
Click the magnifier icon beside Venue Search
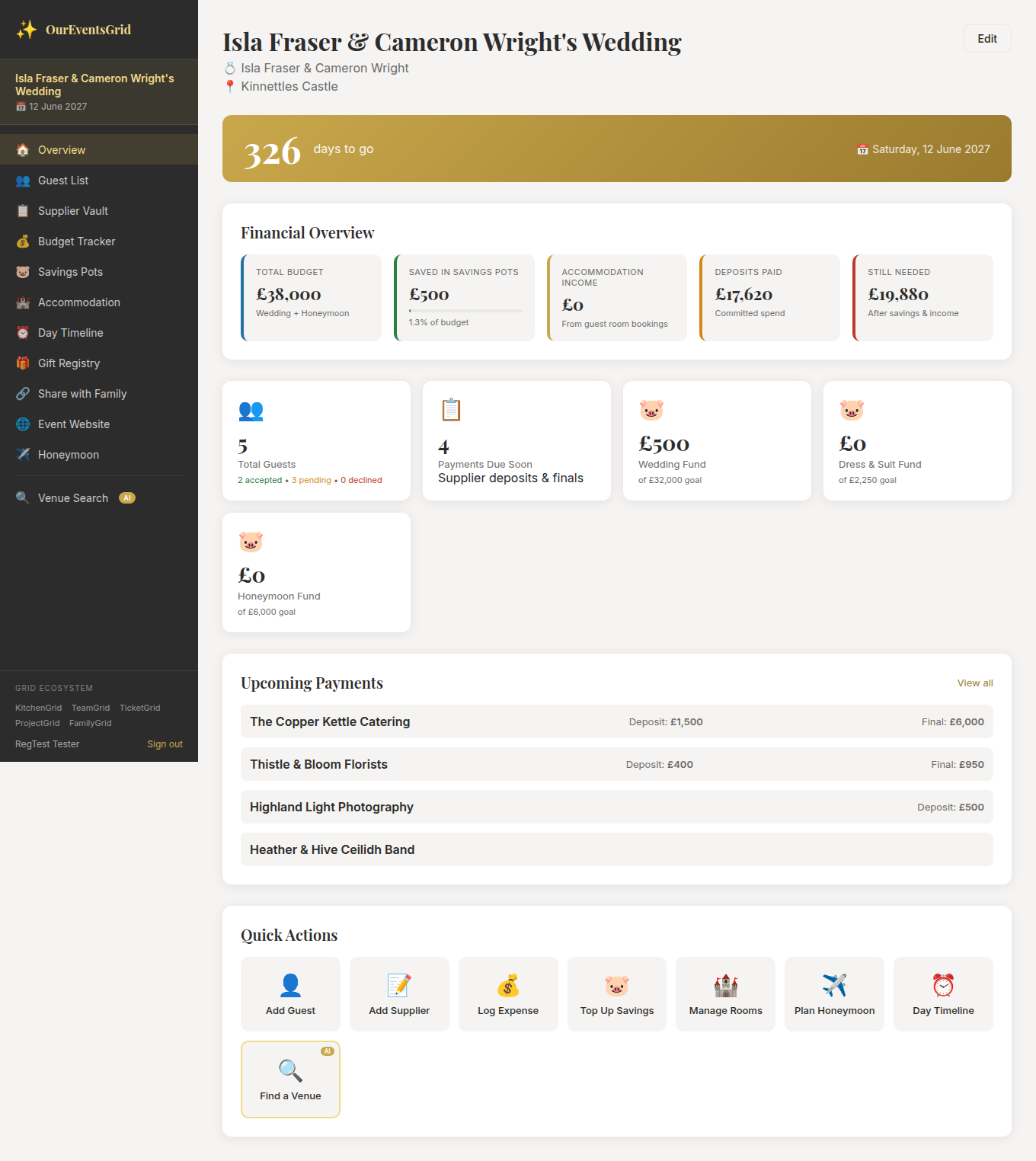23,498
